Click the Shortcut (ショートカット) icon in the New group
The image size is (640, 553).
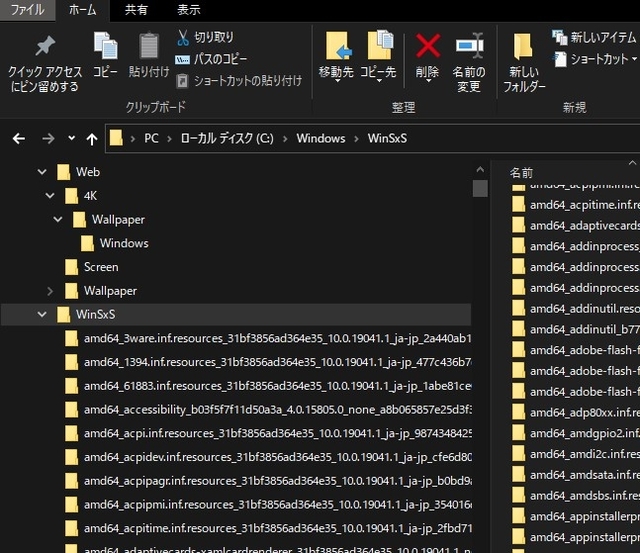pos(560,59)
